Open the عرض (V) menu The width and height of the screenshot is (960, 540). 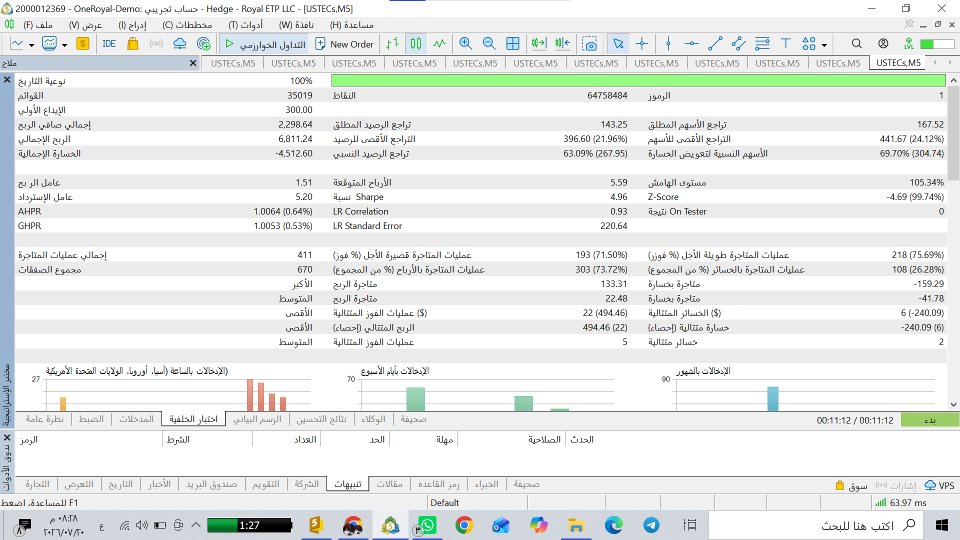pyautogui.click(x=85, y=25)
